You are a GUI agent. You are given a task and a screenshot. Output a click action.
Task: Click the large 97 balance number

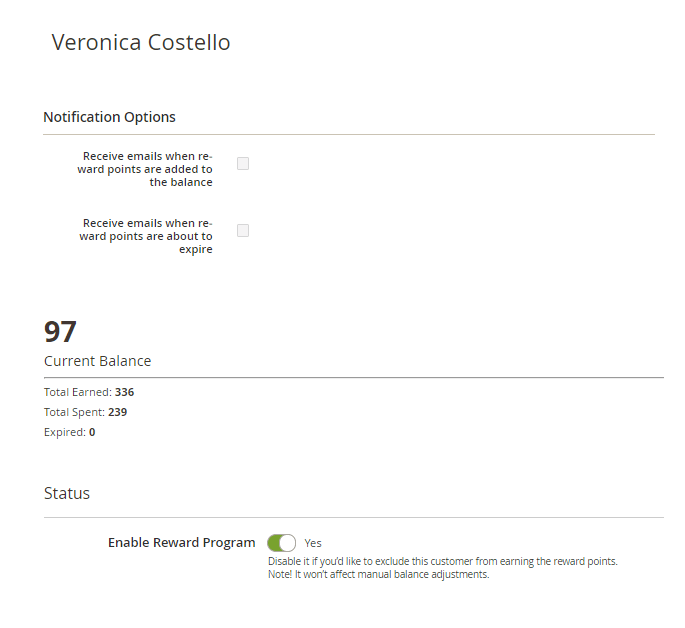point(60,331)
